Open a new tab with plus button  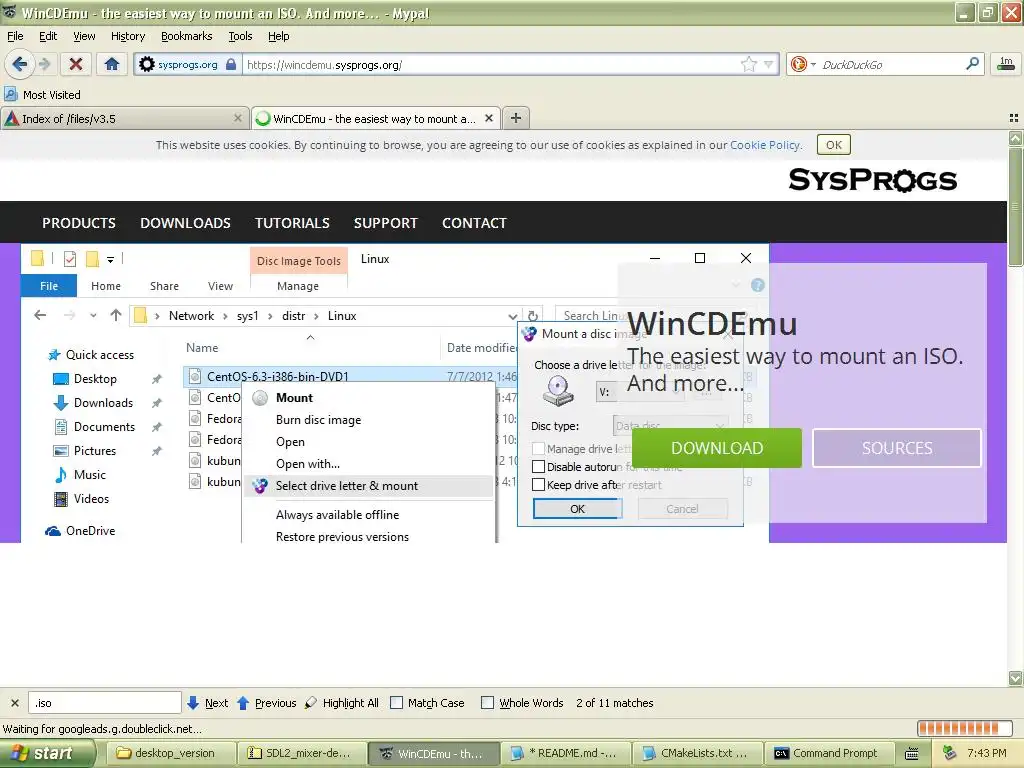tap(516, 118)
